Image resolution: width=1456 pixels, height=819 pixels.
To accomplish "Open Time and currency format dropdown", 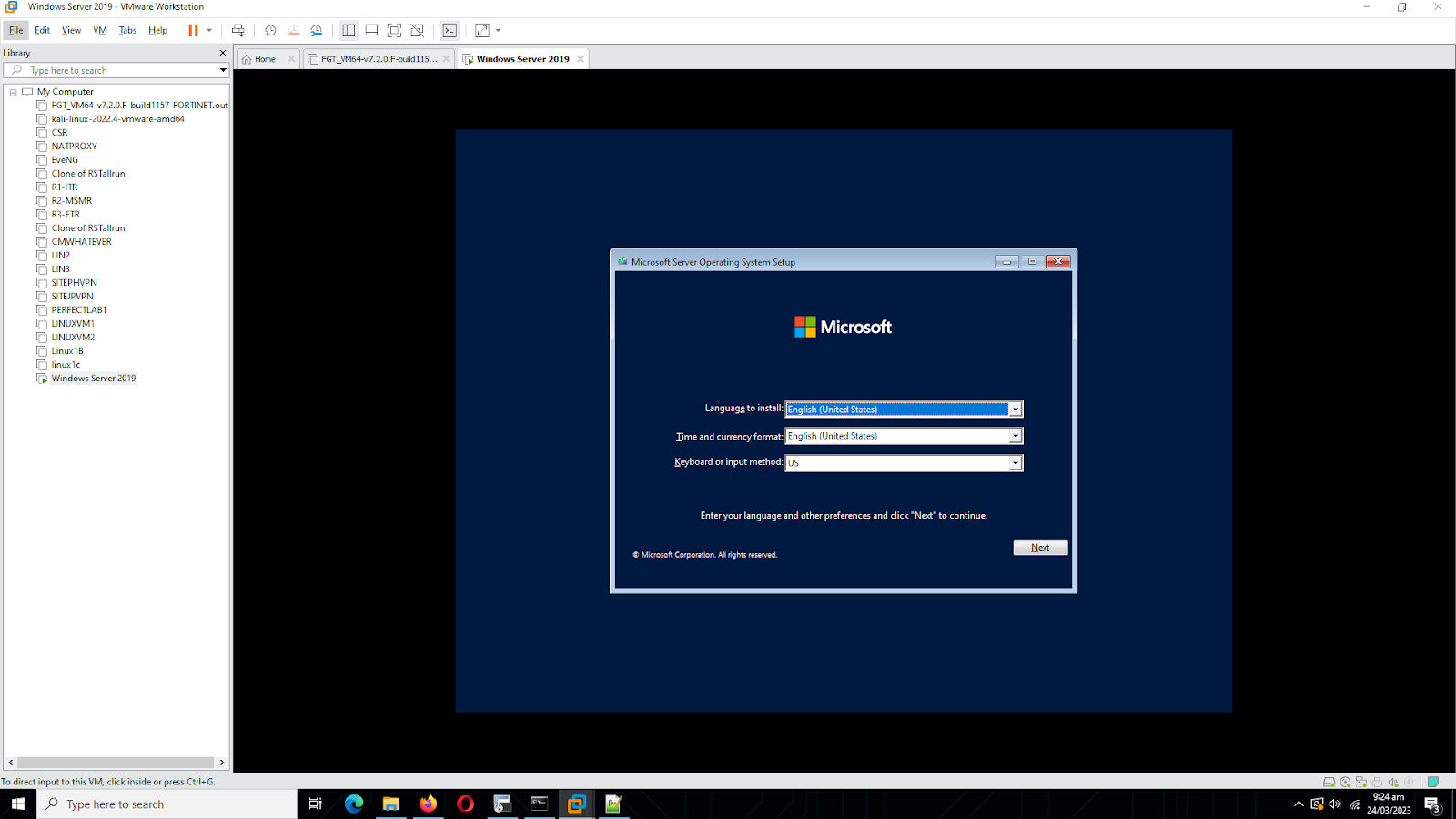I will click(x=1016, y=436).
